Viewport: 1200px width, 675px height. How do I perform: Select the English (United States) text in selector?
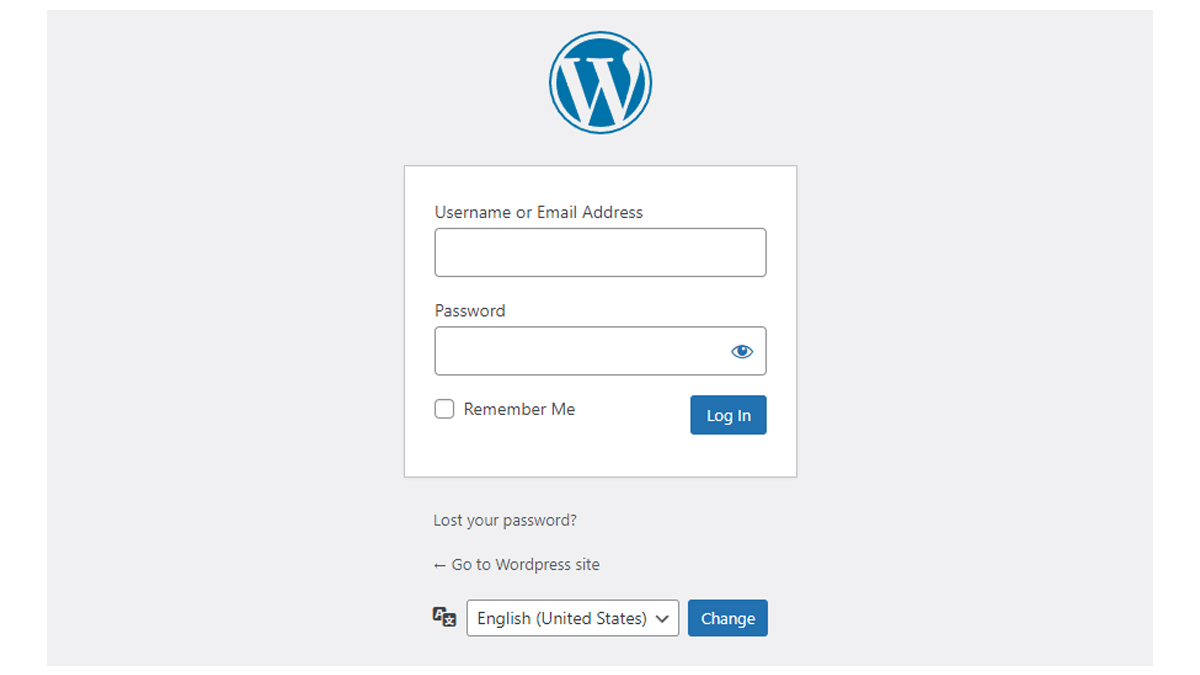562,618
